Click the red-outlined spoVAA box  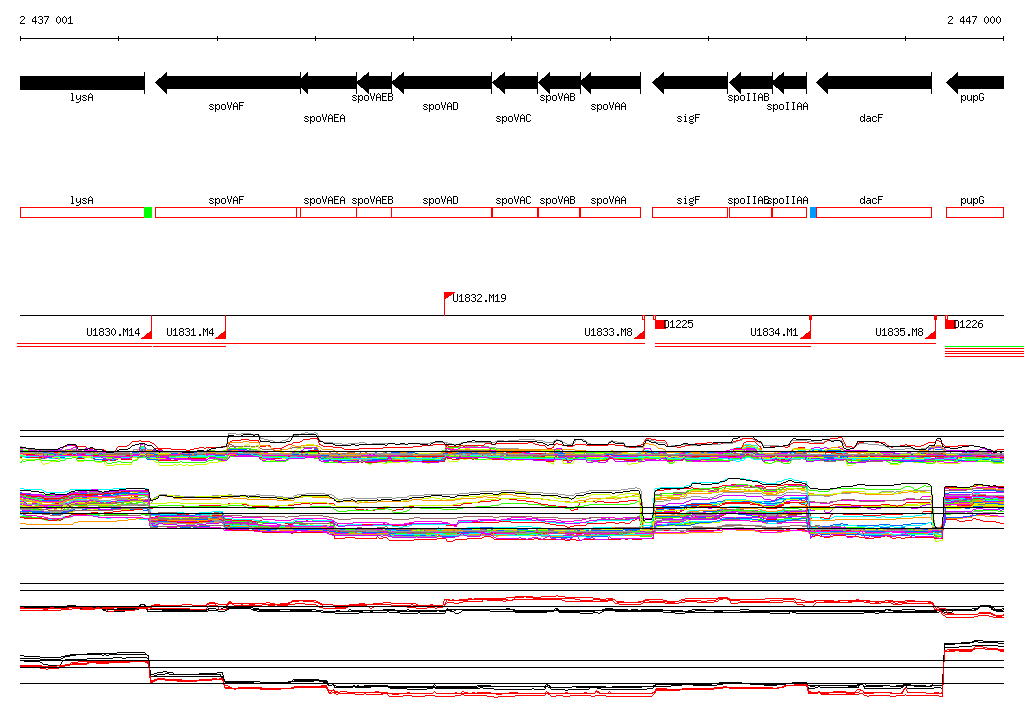tap(611, 212)
